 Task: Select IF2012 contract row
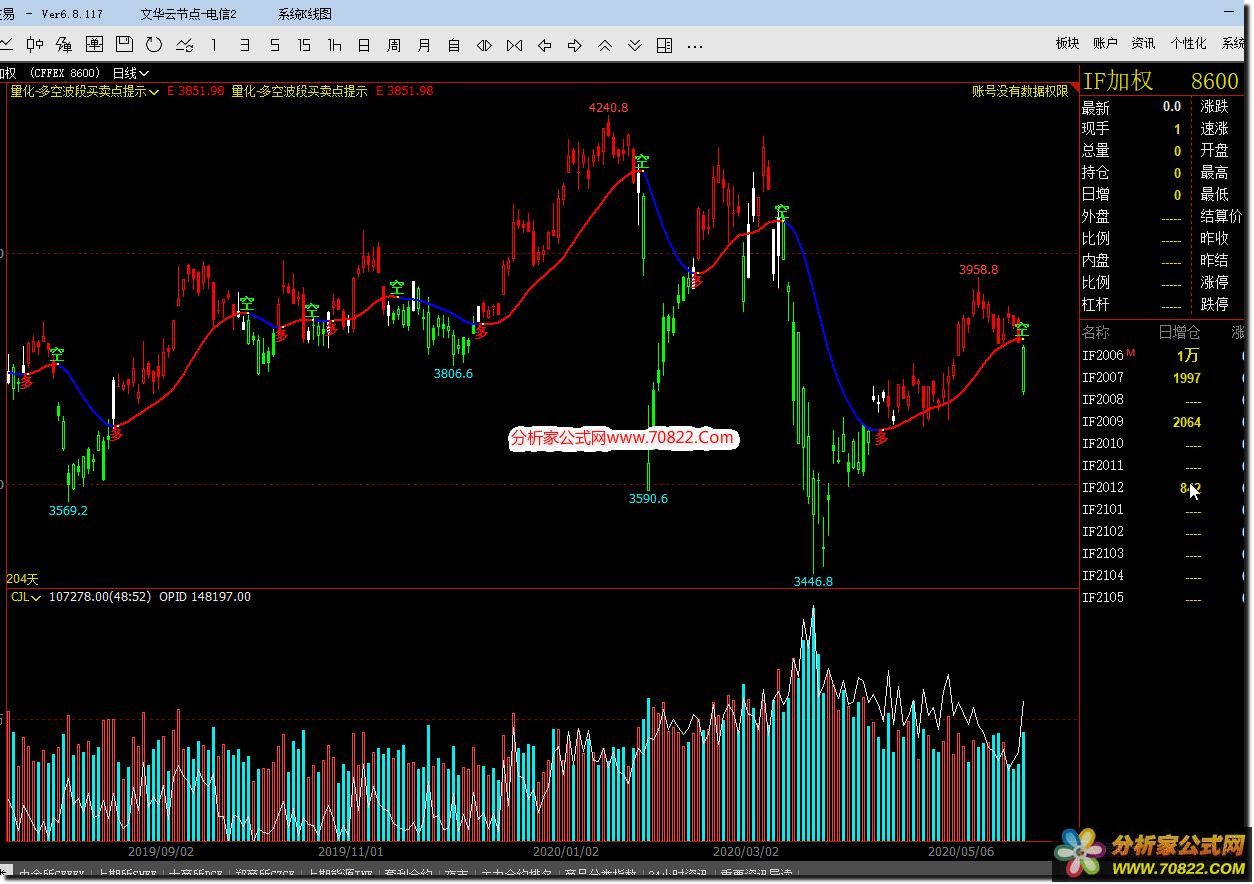tap(1162, 487)
